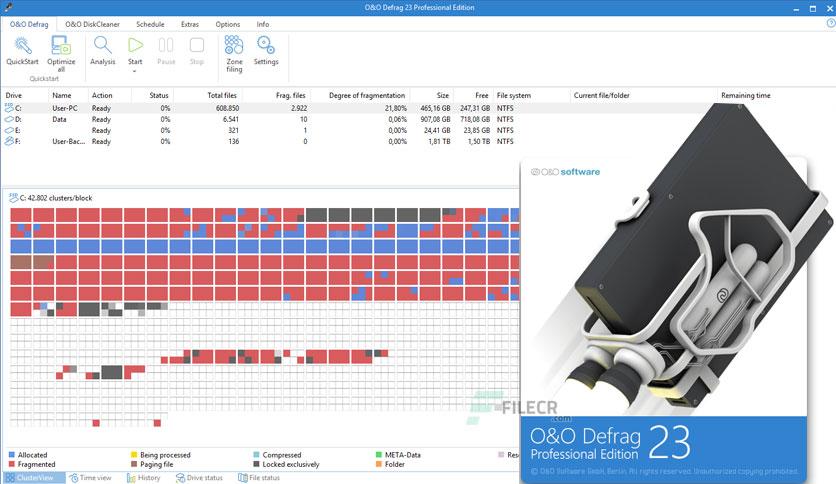Click the Stop icon
The height and width of the screenshot is (484, 836).
click(x=197, y=46)
